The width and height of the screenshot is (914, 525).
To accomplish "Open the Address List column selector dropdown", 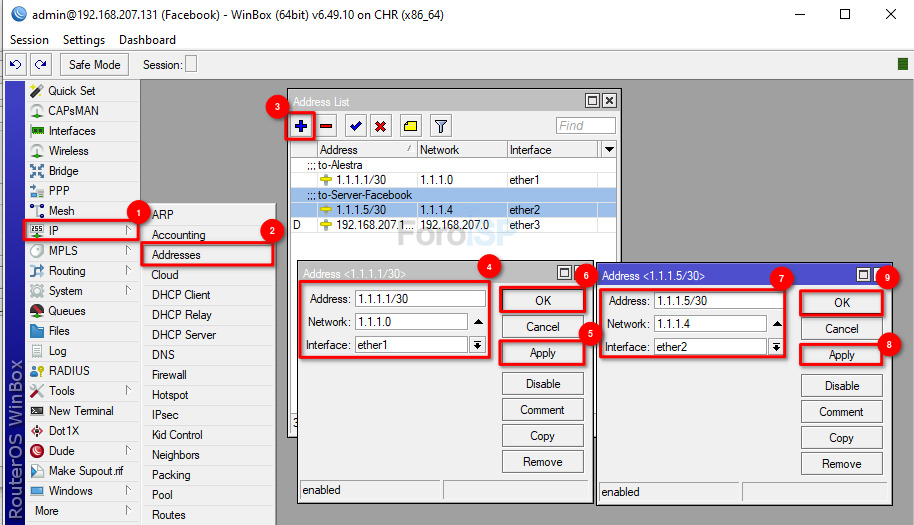I will coord(608,150).
